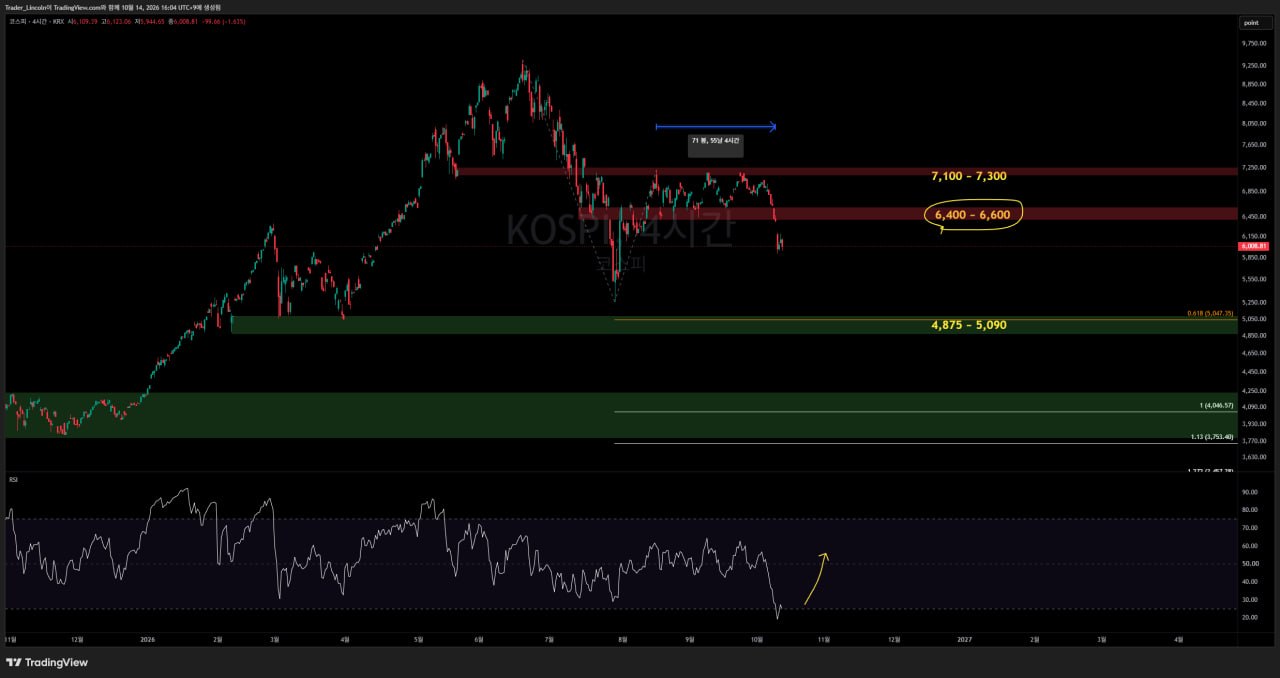Image resolution: width=1280 pixels, height=678 pixels.
Task: Click the 5월 label on the time axis
Action: [419, 638]
